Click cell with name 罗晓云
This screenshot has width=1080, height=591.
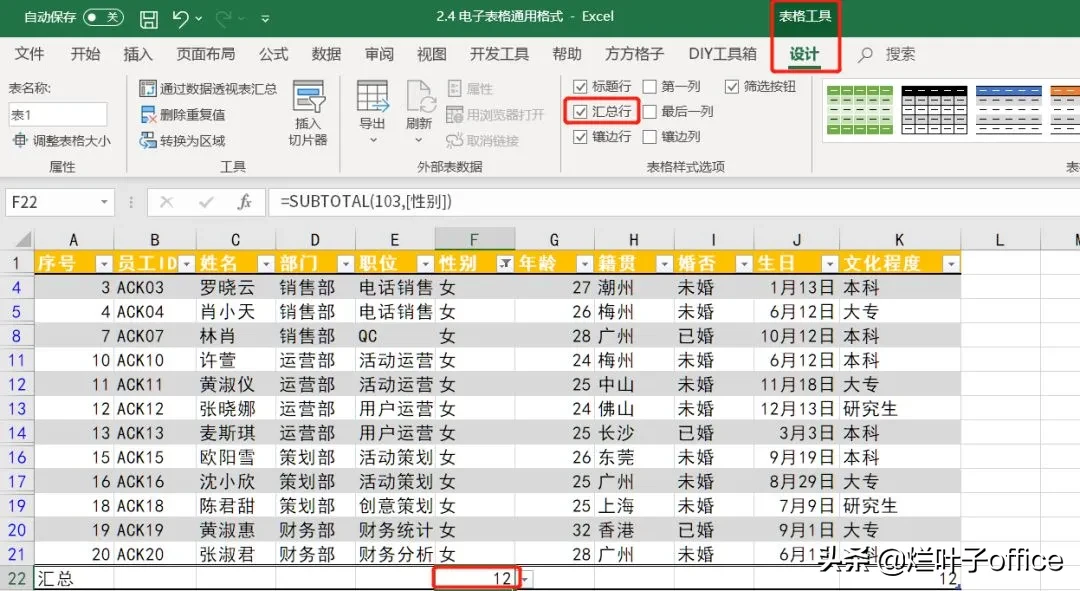[x=236, y=287]
